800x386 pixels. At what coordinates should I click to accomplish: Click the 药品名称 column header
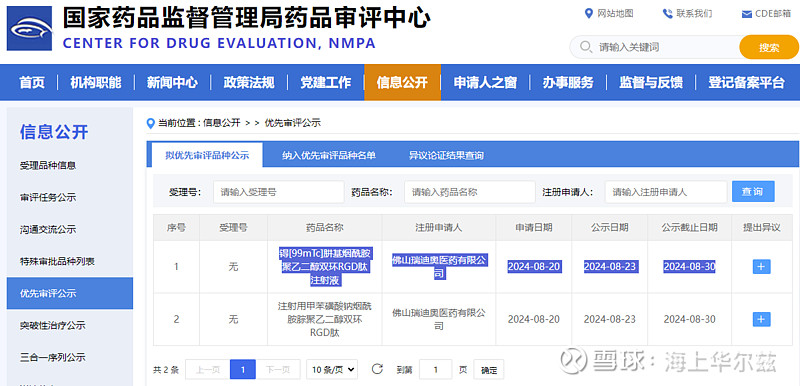click(x=324, y=227)
